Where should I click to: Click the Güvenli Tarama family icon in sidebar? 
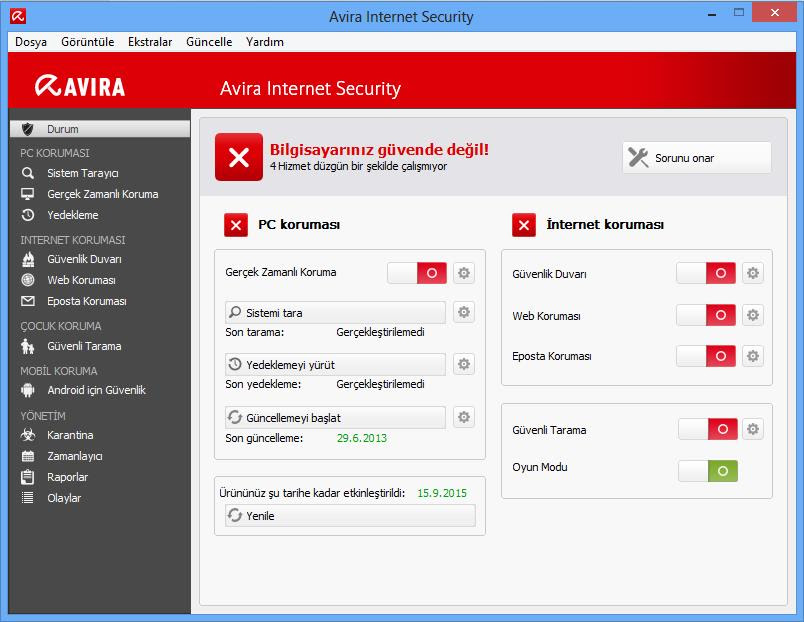pyautogui.click(x=28, y=346)
